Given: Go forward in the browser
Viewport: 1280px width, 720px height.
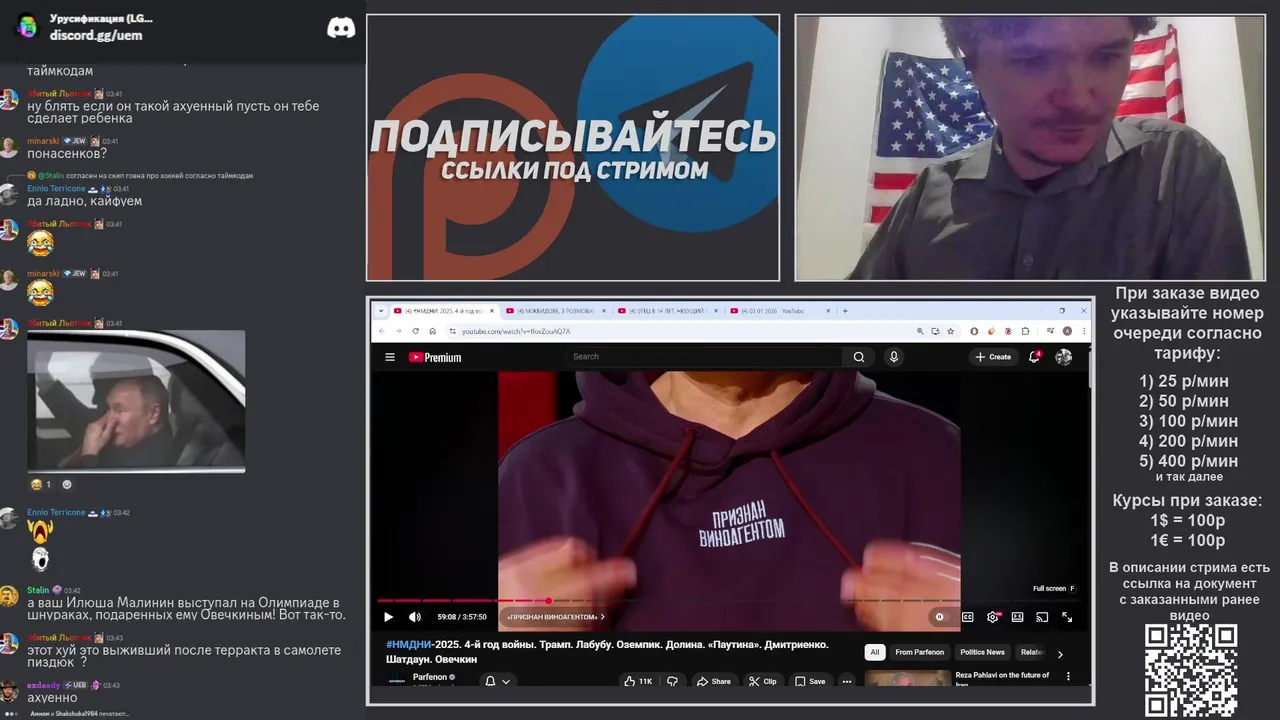Looking at the screenshot, I should click(397, 331).
